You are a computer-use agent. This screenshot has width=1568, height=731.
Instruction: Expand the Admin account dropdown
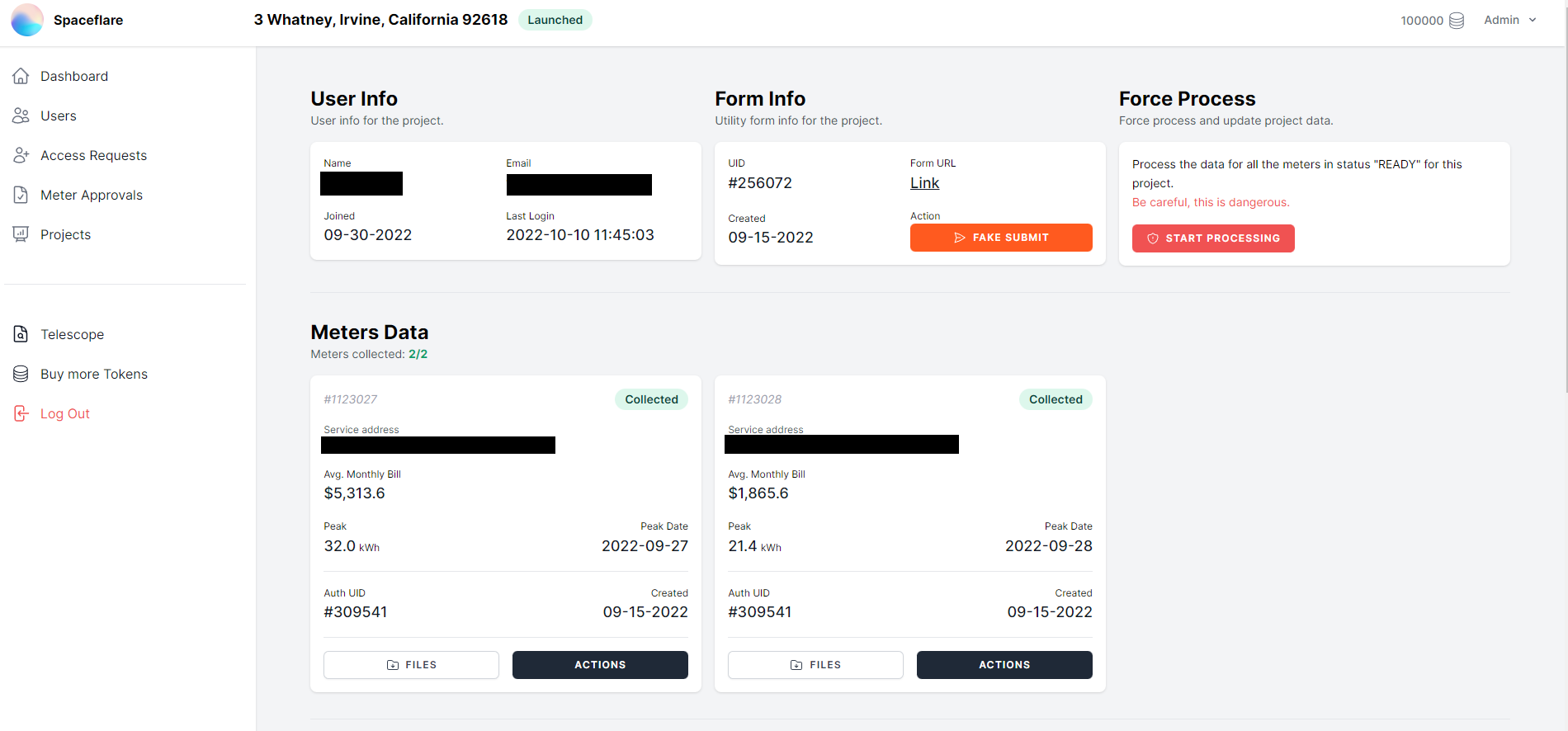point(1510,20)
